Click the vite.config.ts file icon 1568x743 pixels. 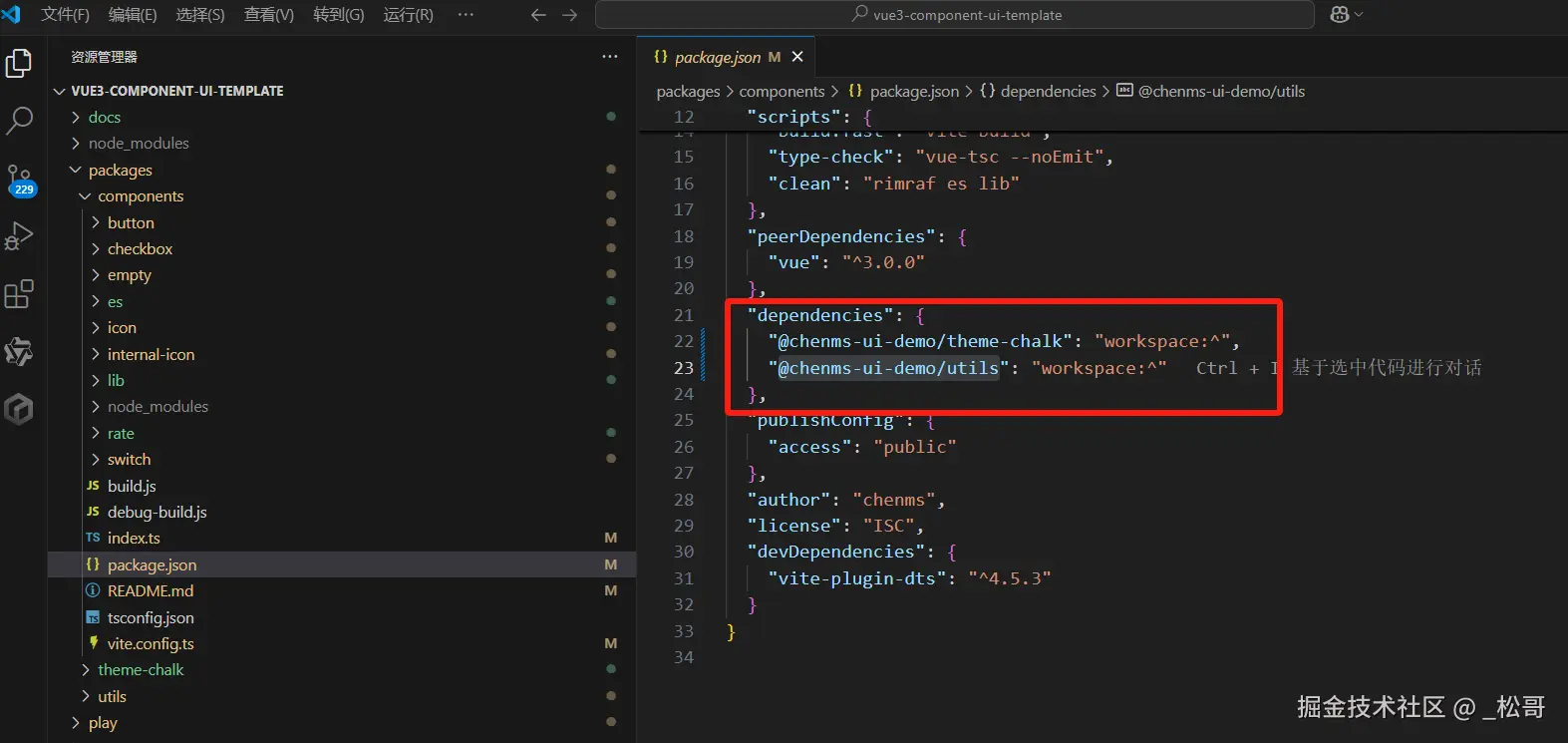coord(93,643)
